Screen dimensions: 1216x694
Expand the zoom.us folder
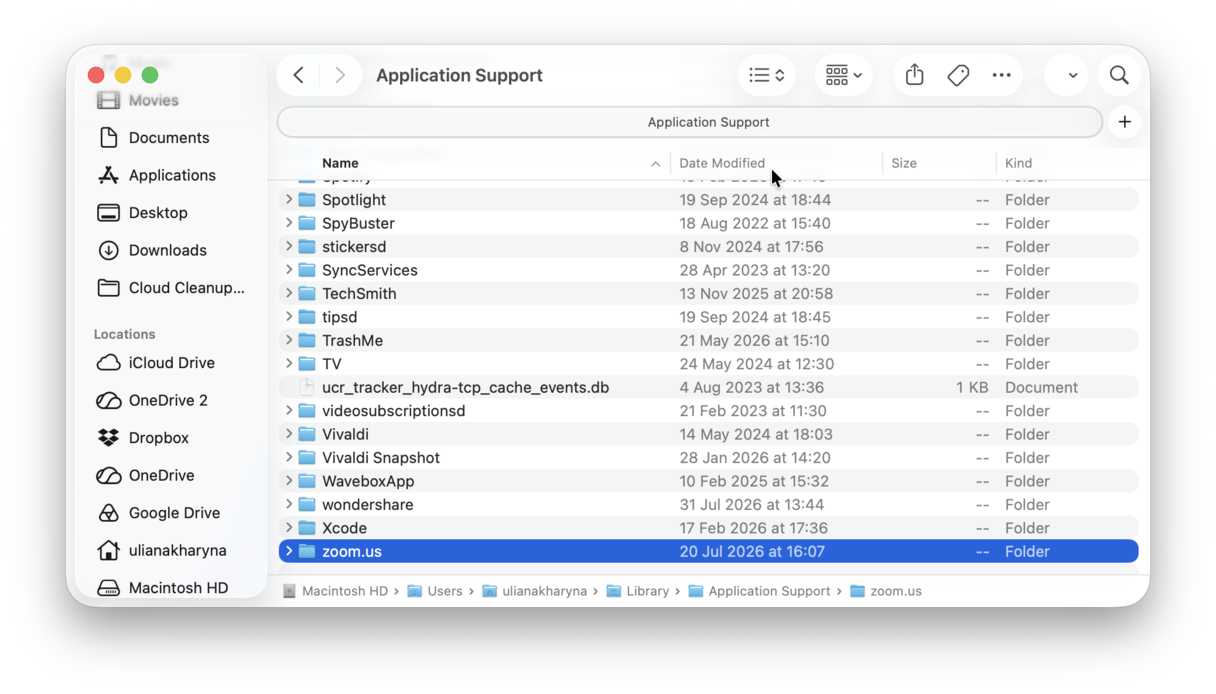[x=289, y=552]
